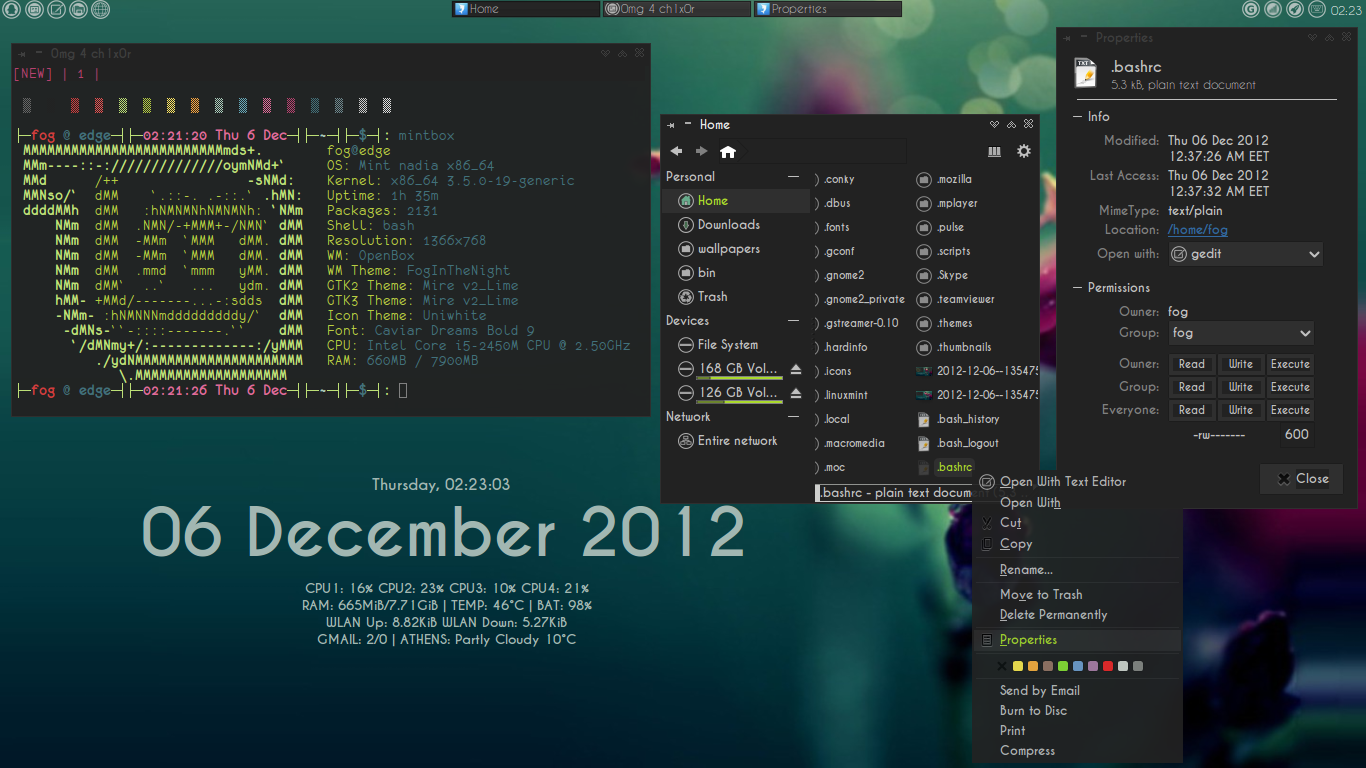The width and height of the screenshot is (1366, 768).
Task: Go back using the left arrow icon
Action: (677, 152)
